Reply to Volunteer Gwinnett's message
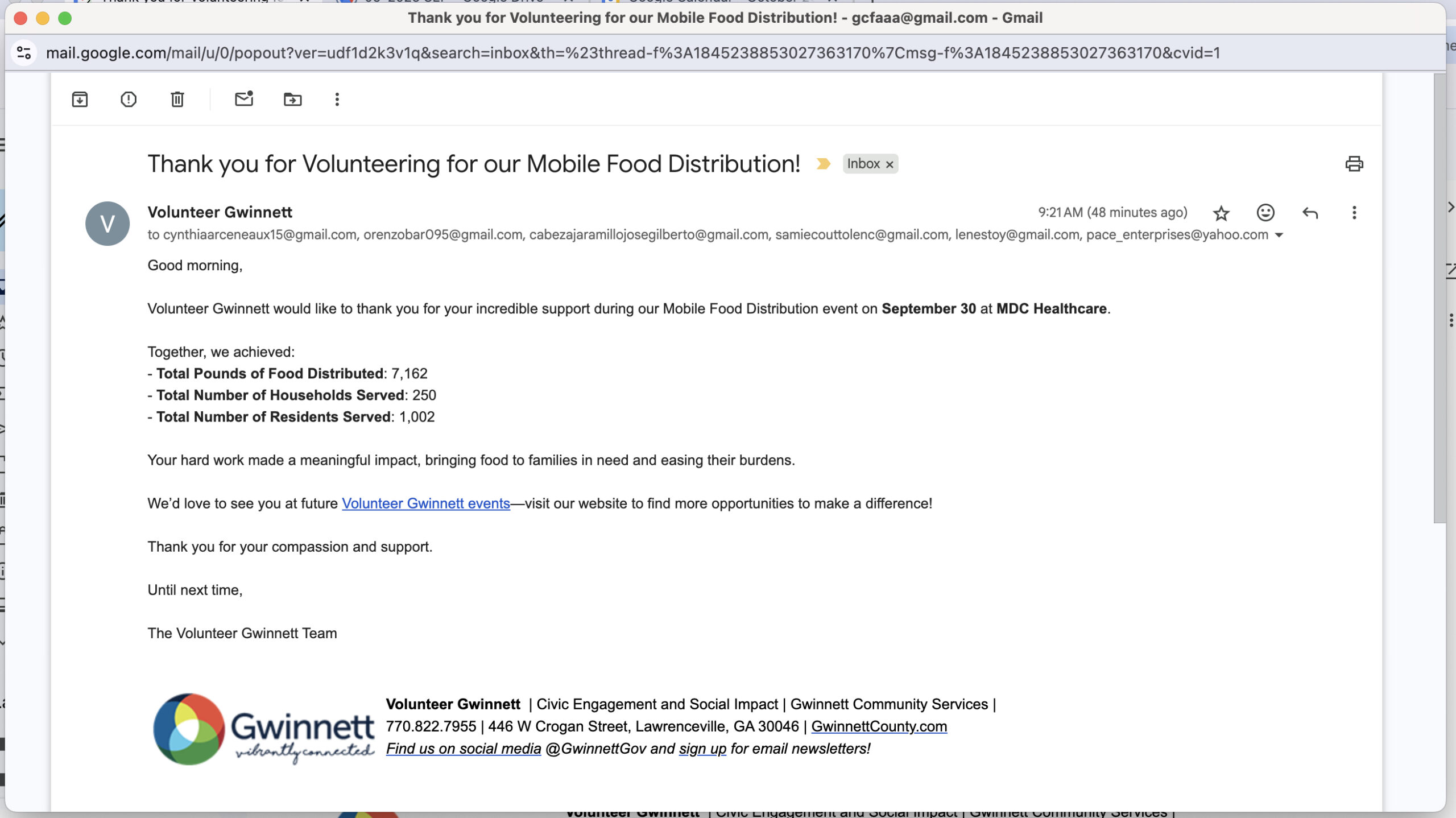Image resolution: width=1456 pixels, height=818 pixels. (1310, 213)
